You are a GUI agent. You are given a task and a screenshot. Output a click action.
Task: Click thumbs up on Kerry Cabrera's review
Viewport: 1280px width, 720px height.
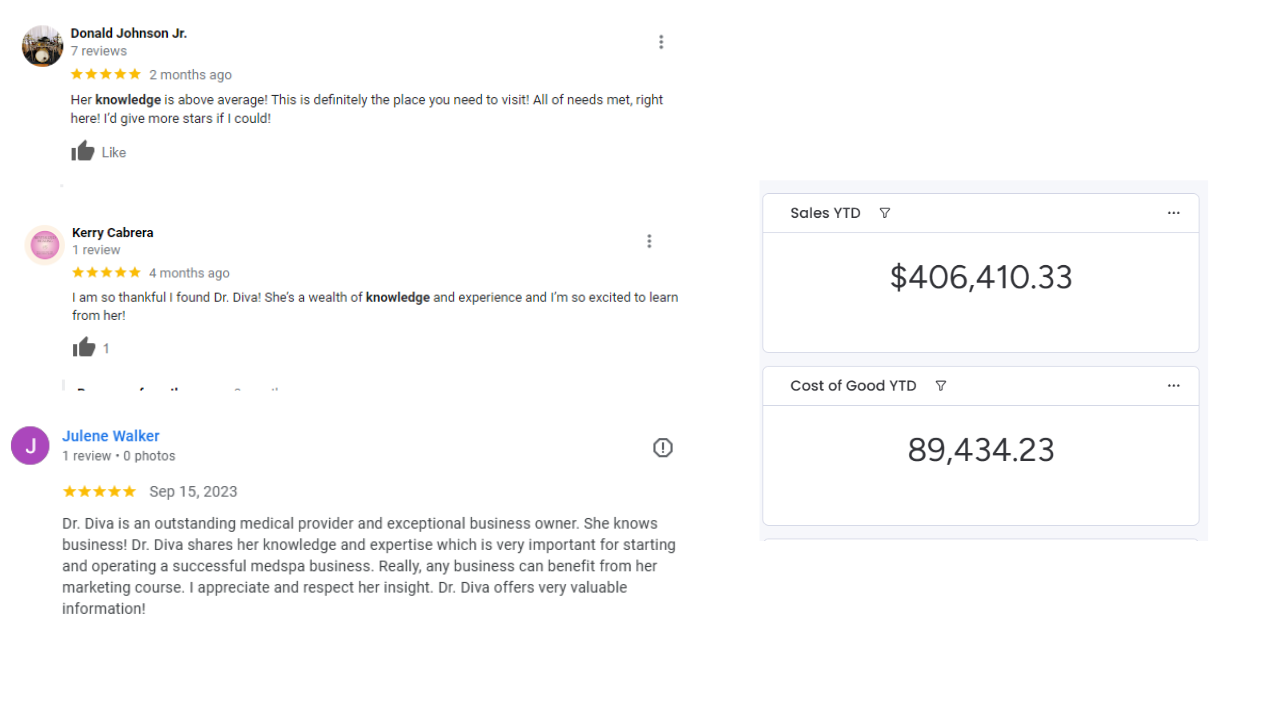[84, 348]
